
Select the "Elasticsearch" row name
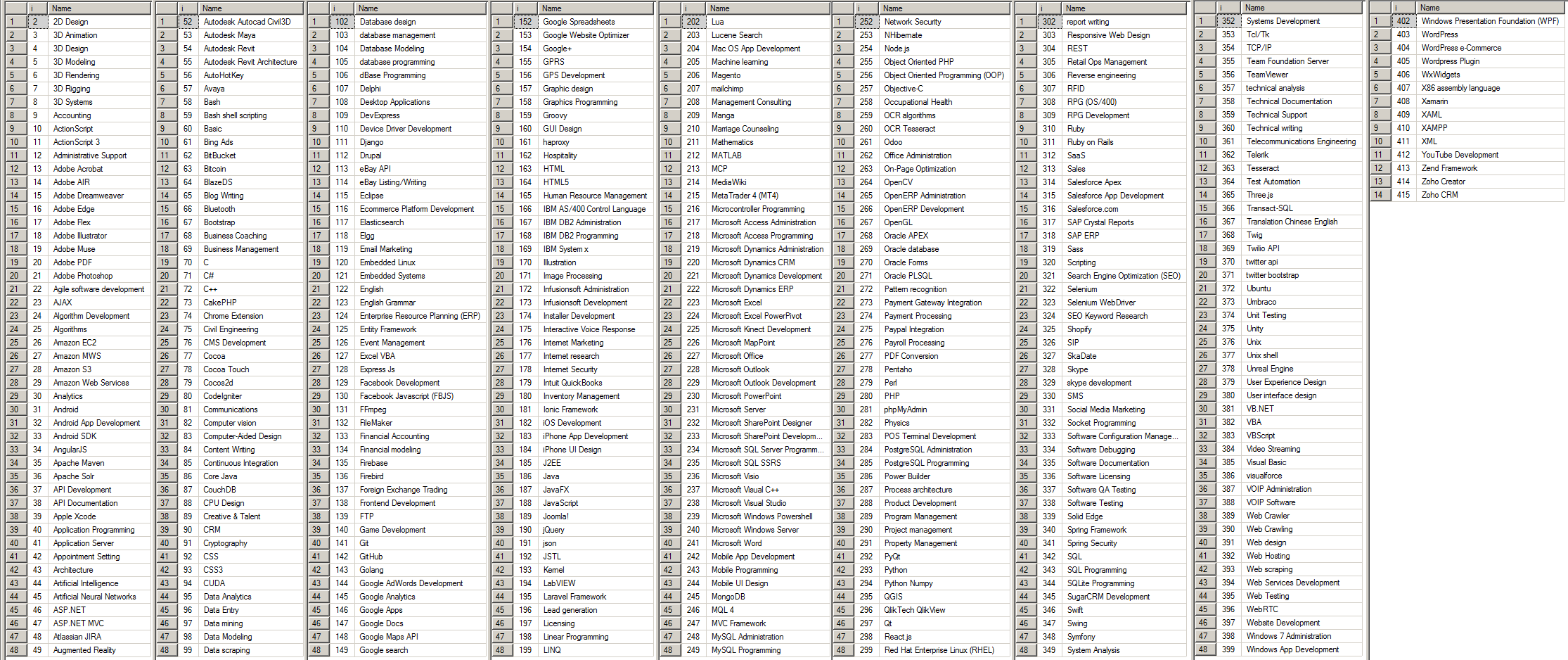[420, 222]
